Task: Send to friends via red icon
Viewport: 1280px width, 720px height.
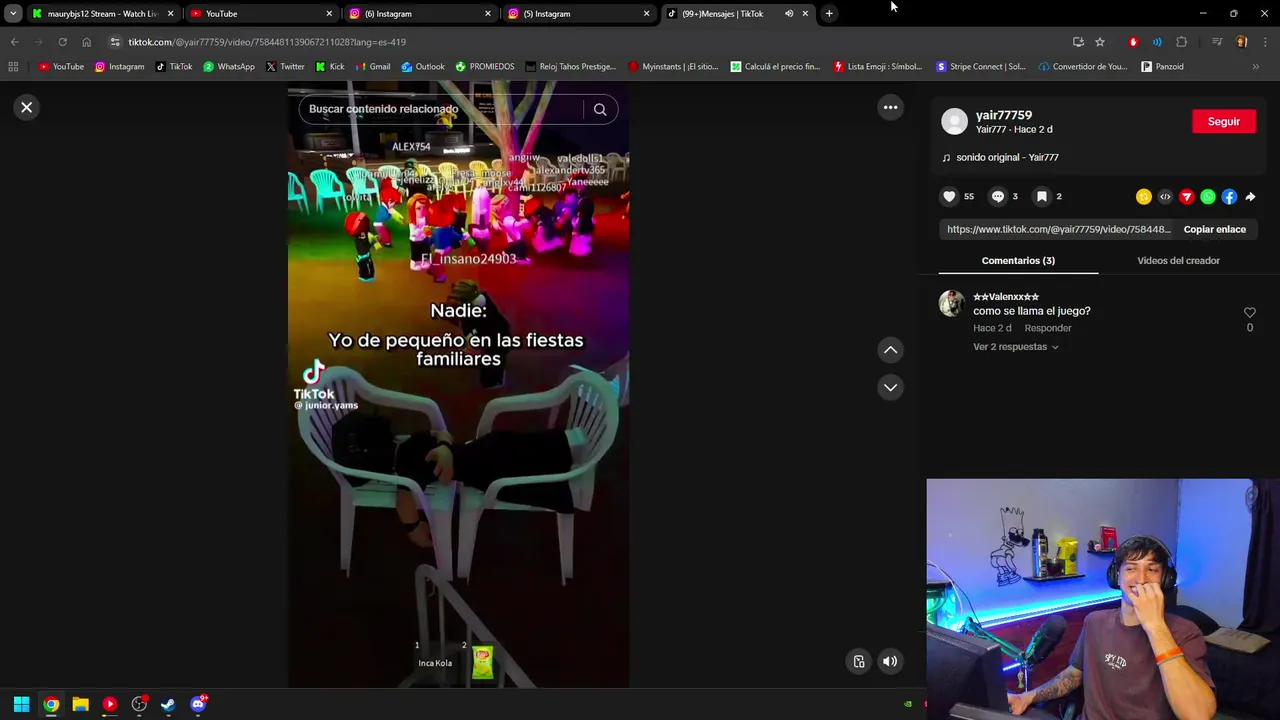Action: pyautogui.click(x=1186, y=197)
